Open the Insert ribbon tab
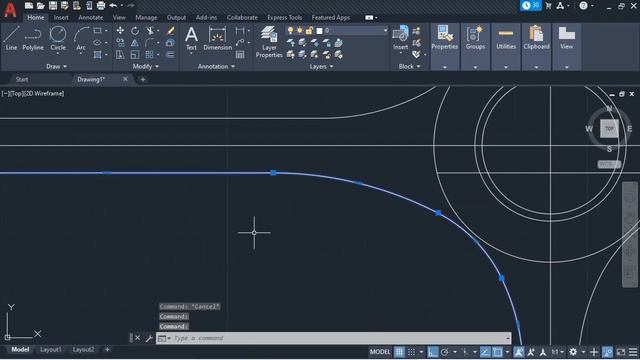Screen dimensions: 640x360 point(61,18)
